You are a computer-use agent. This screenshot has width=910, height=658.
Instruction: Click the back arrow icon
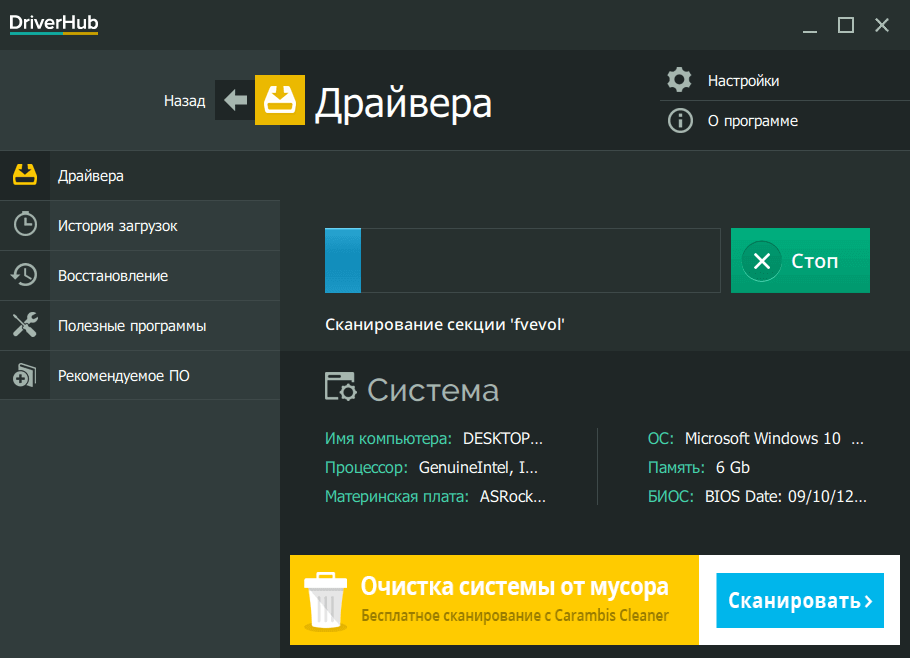pos(235,100)
